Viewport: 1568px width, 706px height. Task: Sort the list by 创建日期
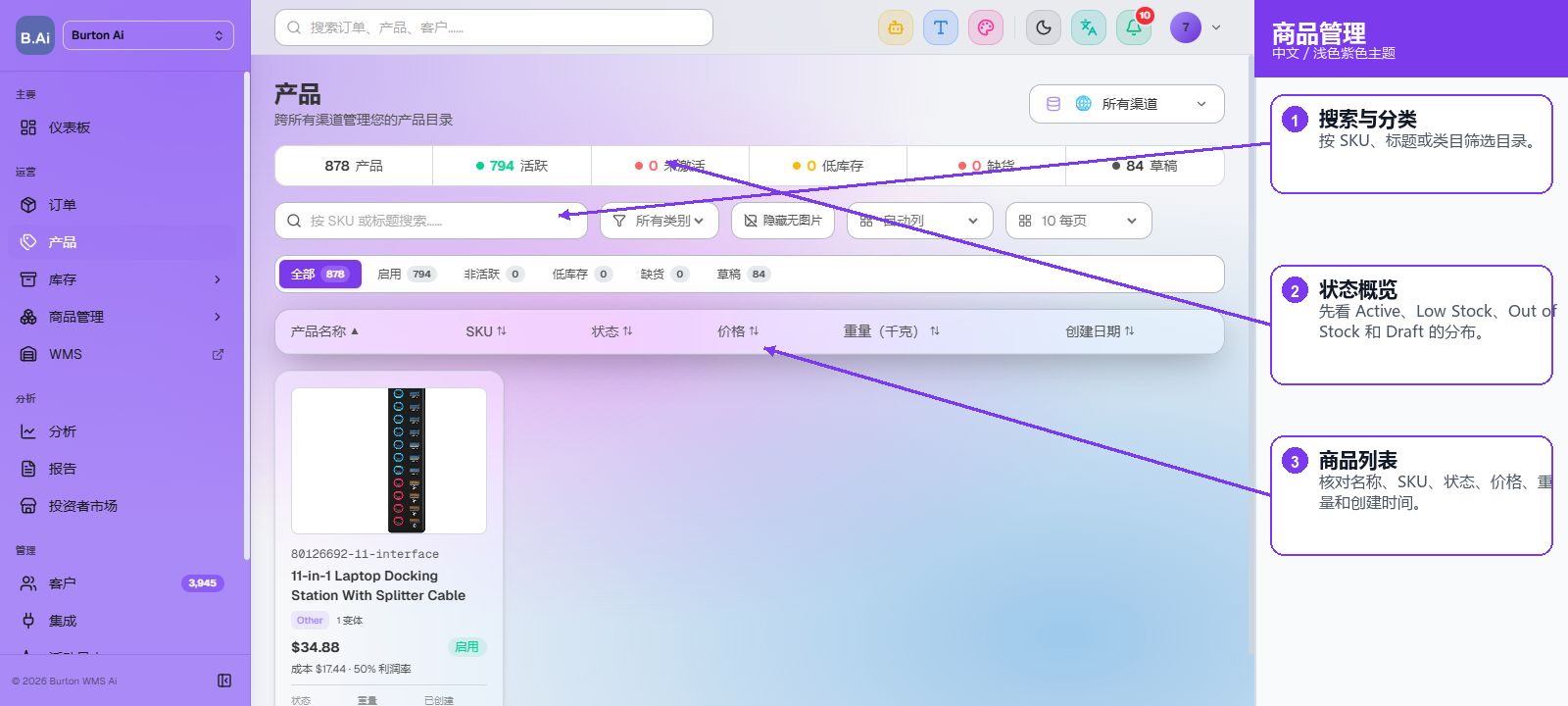click(1100, 331)
